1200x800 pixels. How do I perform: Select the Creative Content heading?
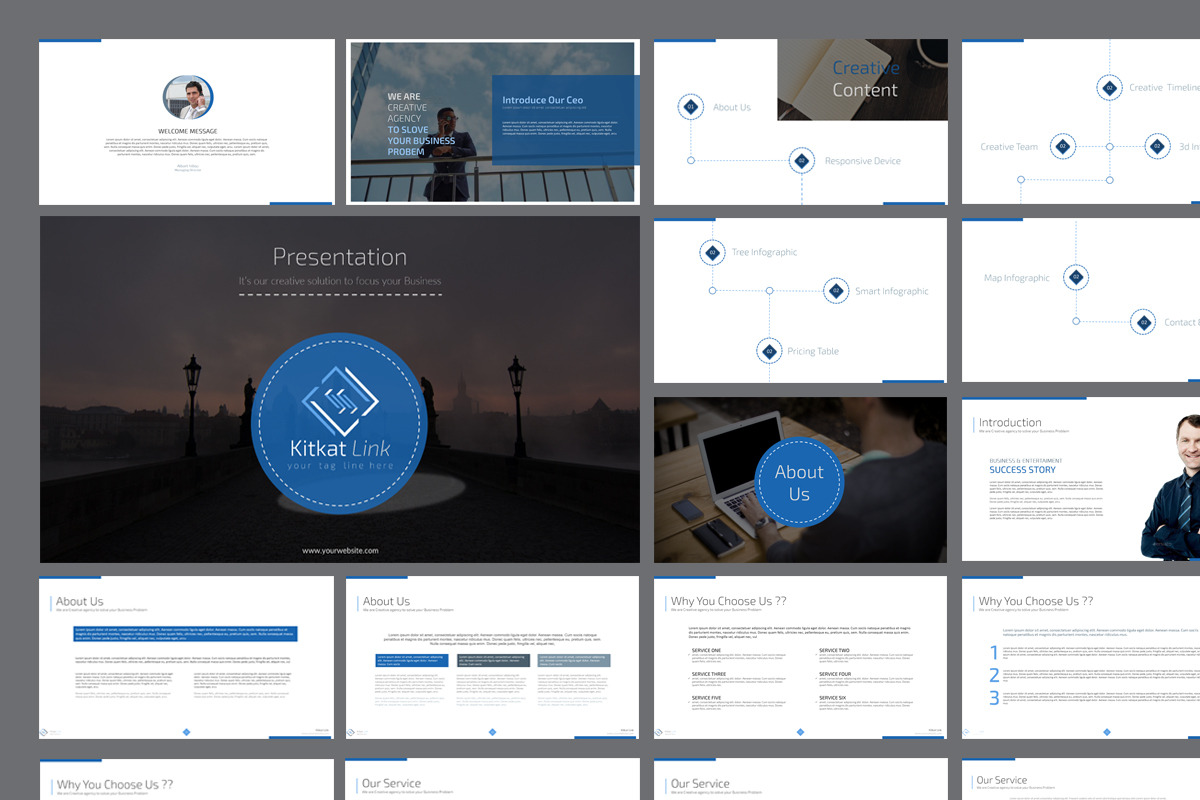click(x=865, y=79)
